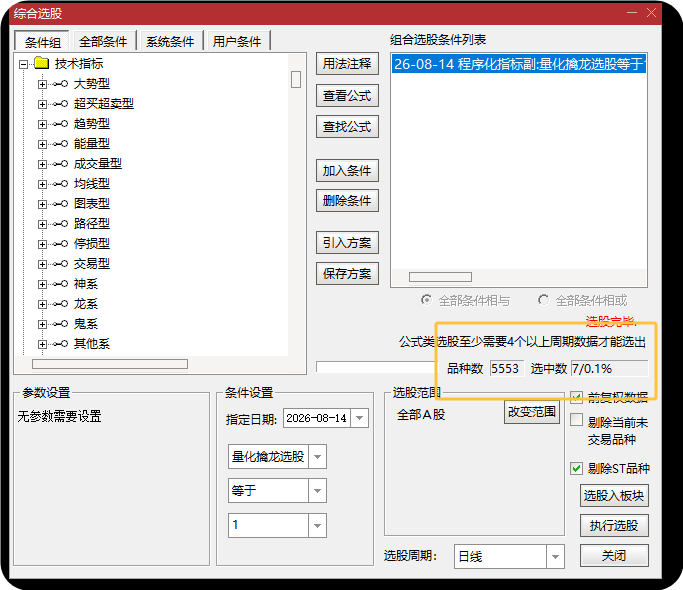Click the key icon beside 超买超卖型
This screenshot has height=590, width=683.
61,104
